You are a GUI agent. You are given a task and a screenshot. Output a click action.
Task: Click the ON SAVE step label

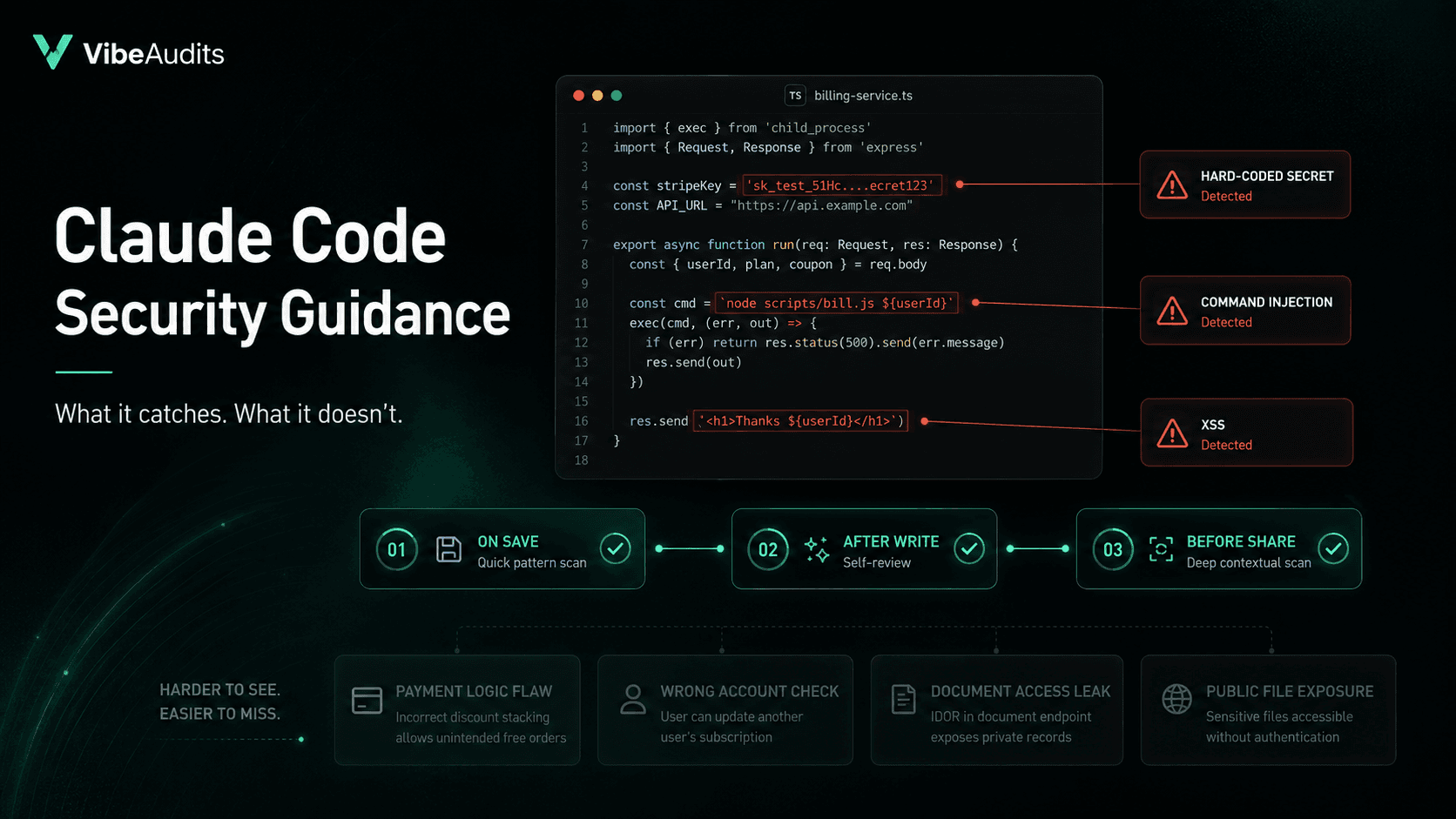[x=508, y=541]
